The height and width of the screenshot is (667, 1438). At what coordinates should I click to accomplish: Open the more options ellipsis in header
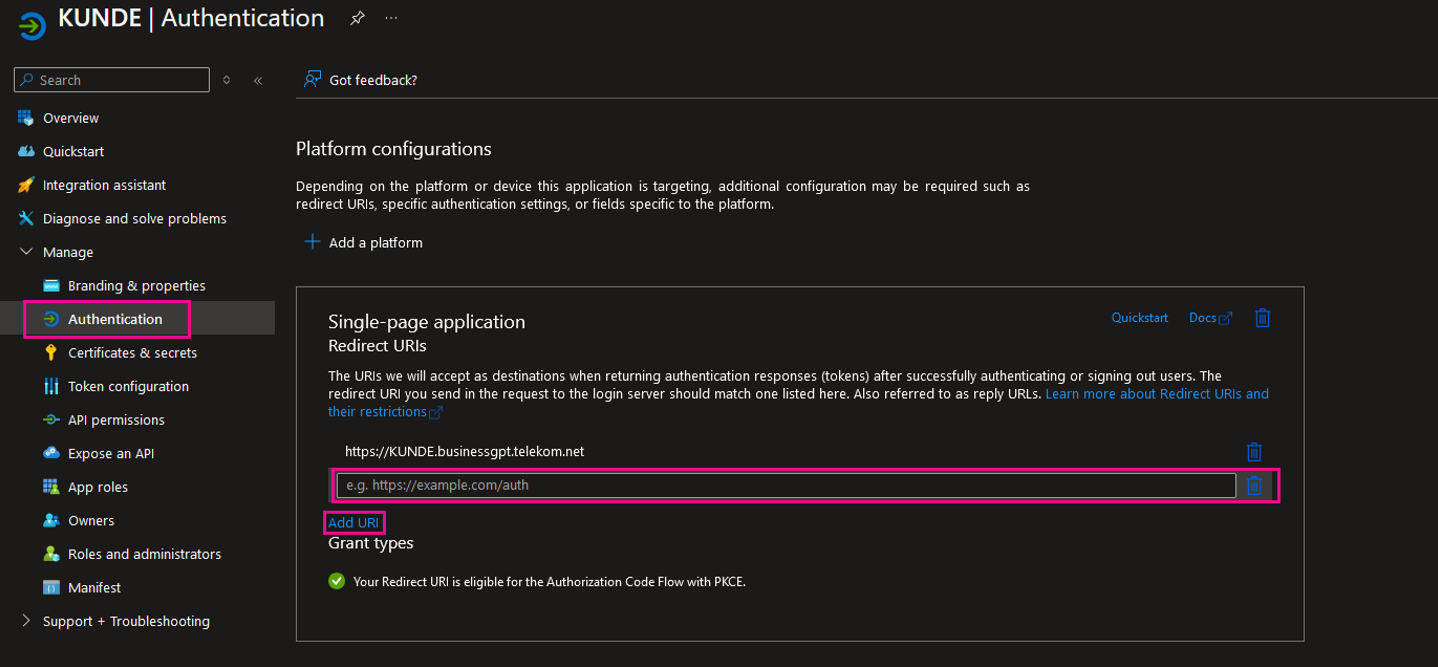pos(391,19)
